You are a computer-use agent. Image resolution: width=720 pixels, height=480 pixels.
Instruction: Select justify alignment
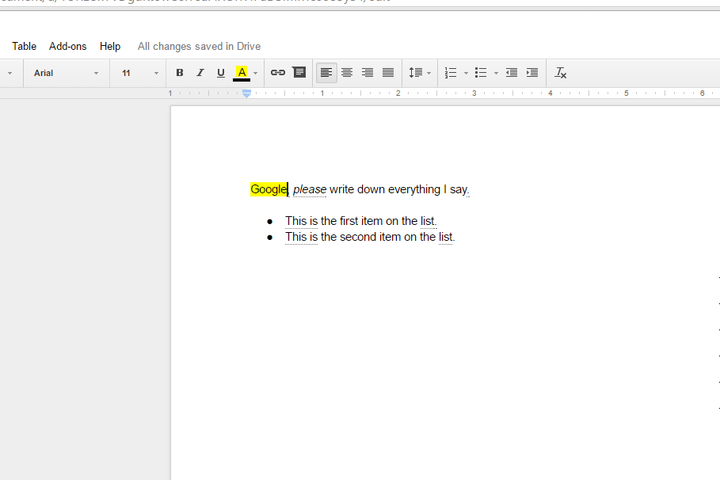click(x=388, y=73)
